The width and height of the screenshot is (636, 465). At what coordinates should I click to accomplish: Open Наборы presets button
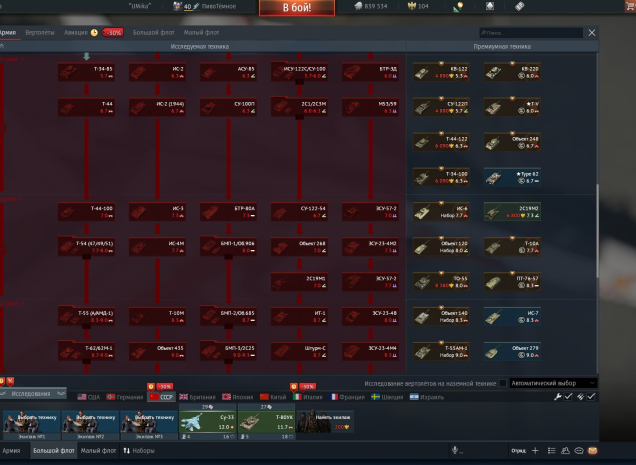click(x=139, y=450)
